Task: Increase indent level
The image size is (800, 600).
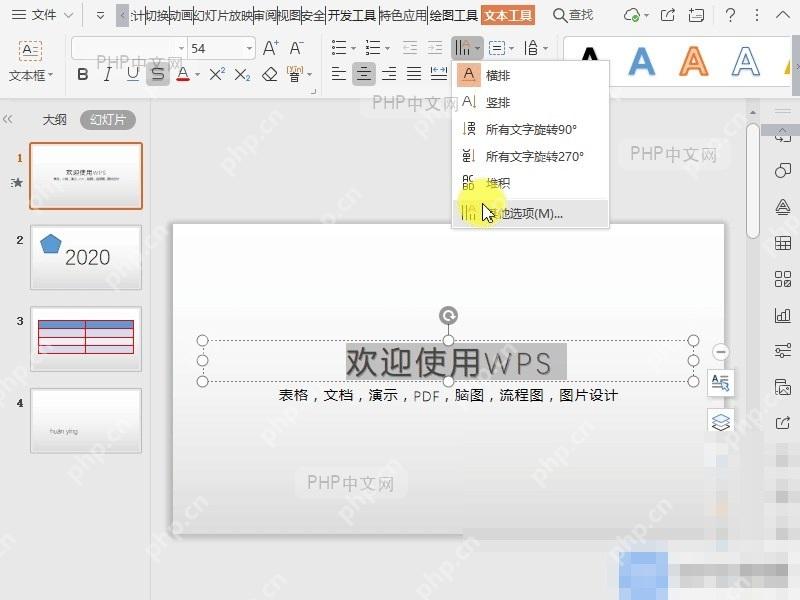Action: pyautogui.click(x=435, y=48)
